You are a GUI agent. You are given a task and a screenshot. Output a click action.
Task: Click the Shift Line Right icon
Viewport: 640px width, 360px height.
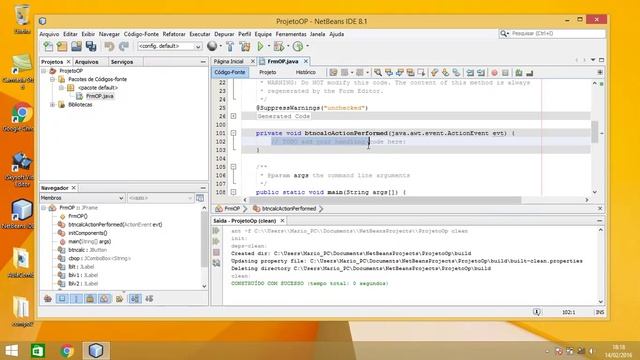[x=481, y=73]
